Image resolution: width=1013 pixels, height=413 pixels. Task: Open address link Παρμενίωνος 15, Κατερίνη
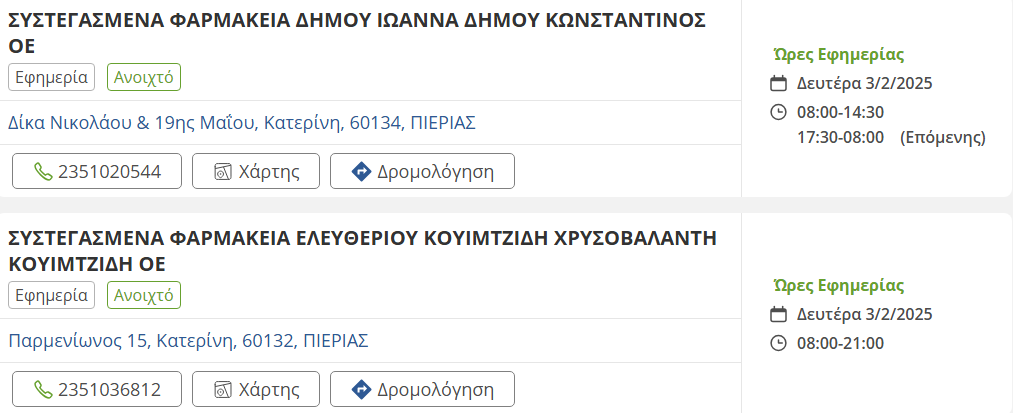tap(188, 341)
